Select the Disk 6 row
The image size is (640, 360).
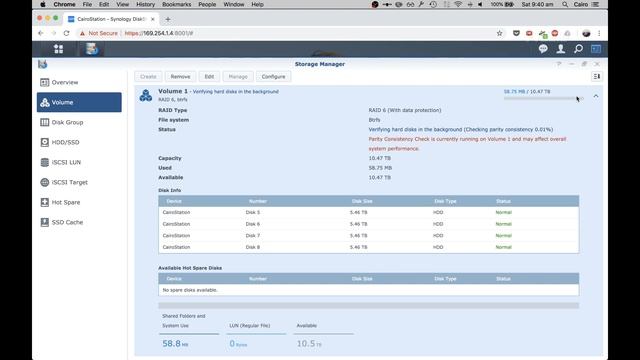369,224
